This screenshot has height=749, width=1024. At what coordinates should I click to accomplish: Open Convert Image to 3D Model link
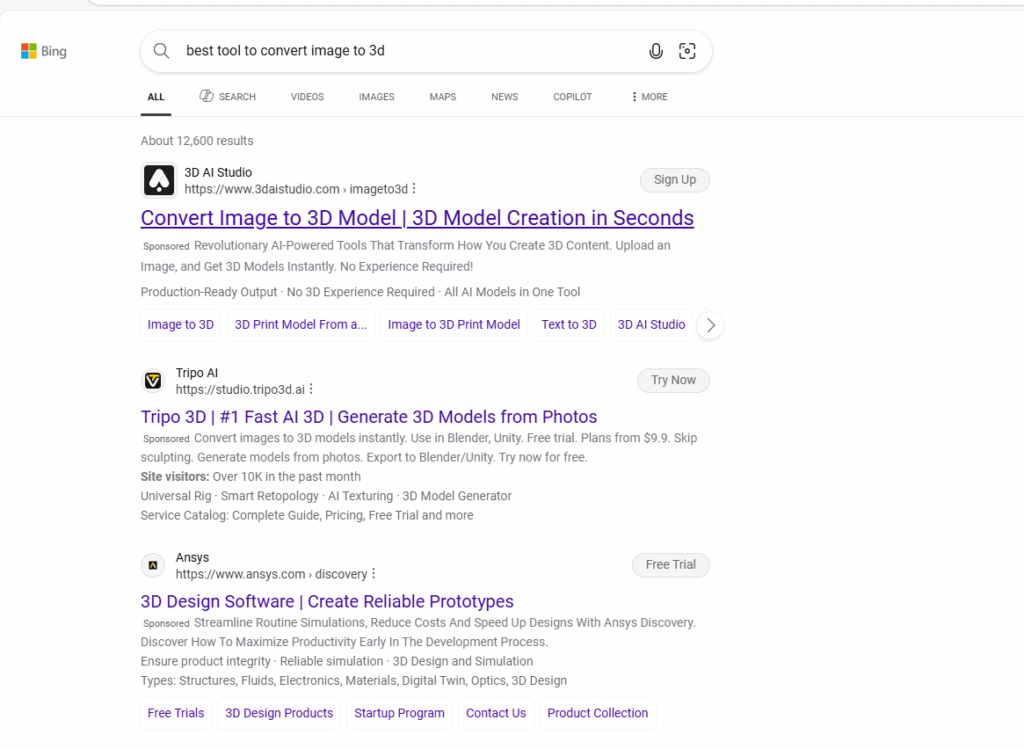pos(417,218)
